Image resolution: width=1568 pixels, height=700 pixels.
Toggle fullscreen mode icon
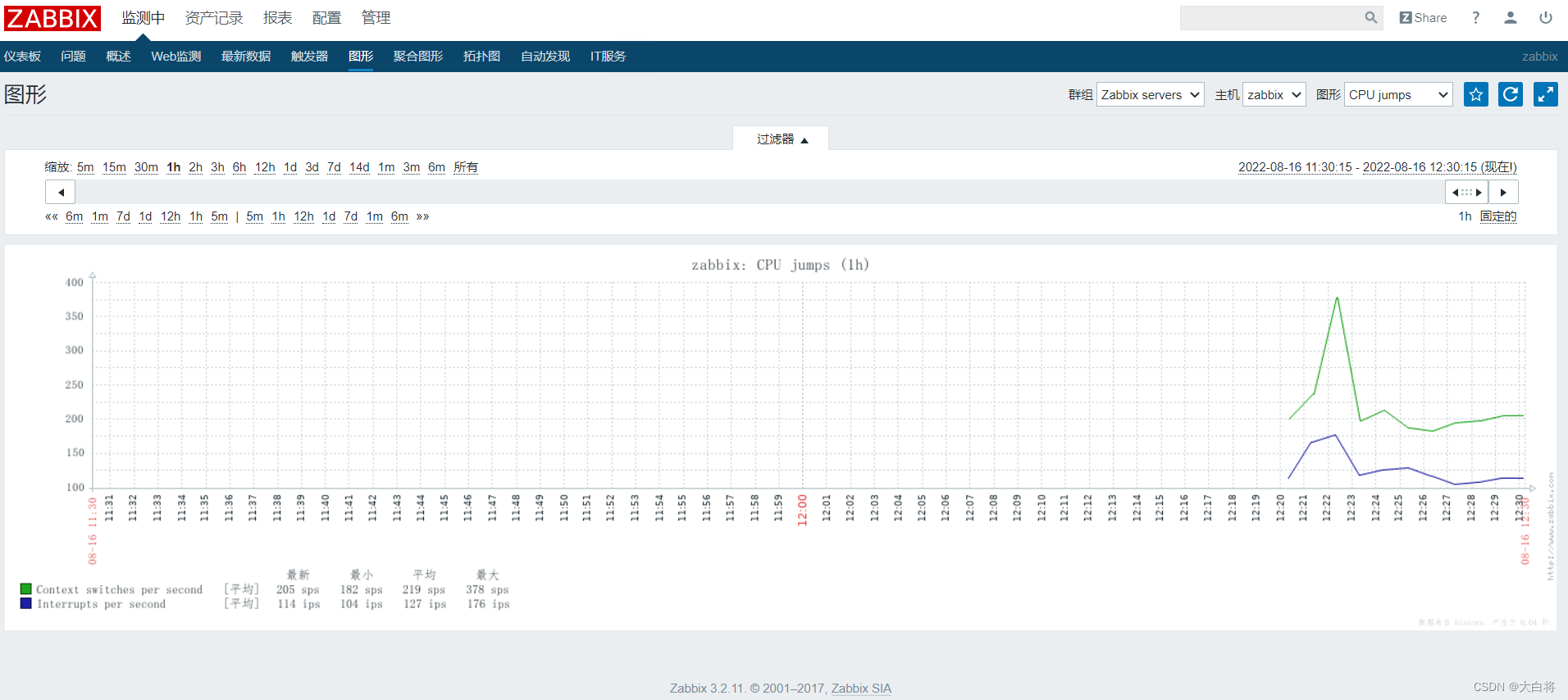point(1545,94)
